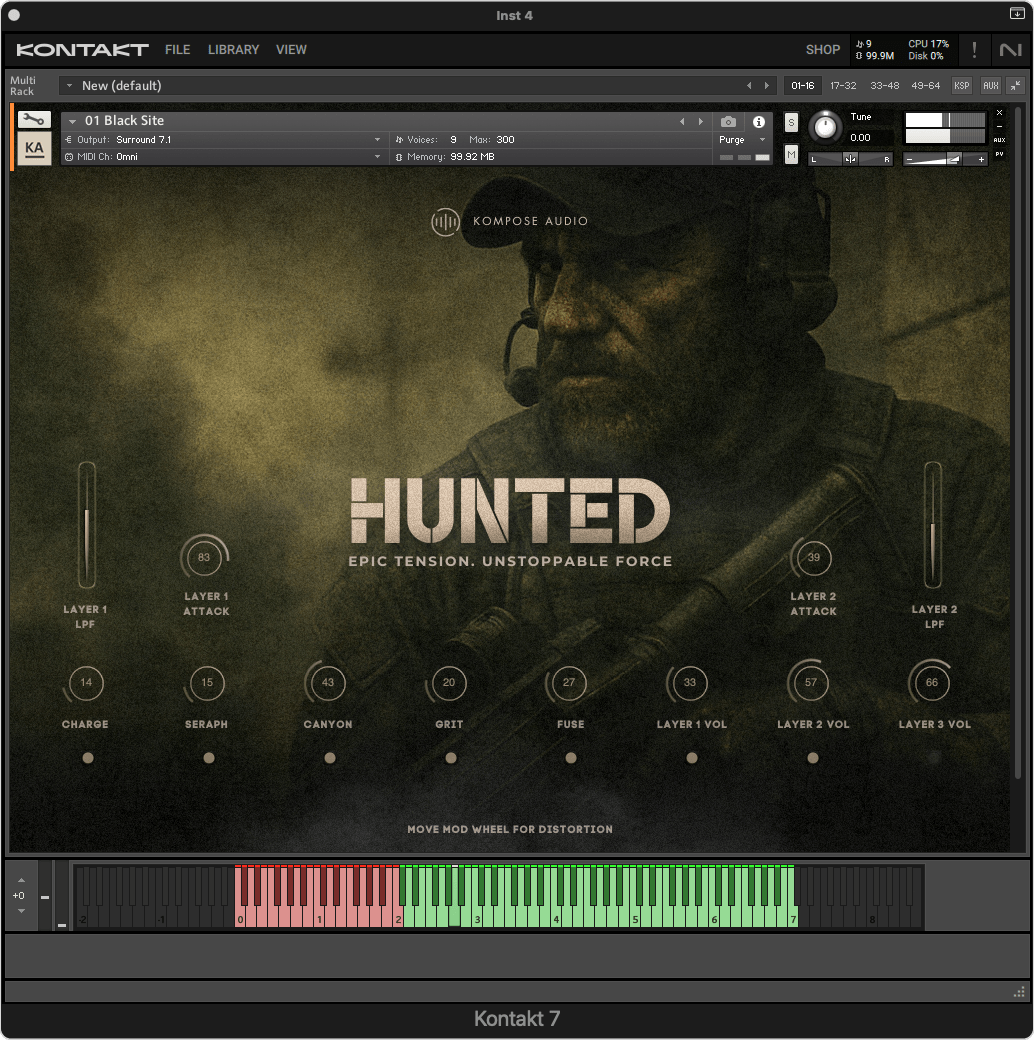
Task: Minimize rack view with arrows icon
Action: coord(1016,86)
